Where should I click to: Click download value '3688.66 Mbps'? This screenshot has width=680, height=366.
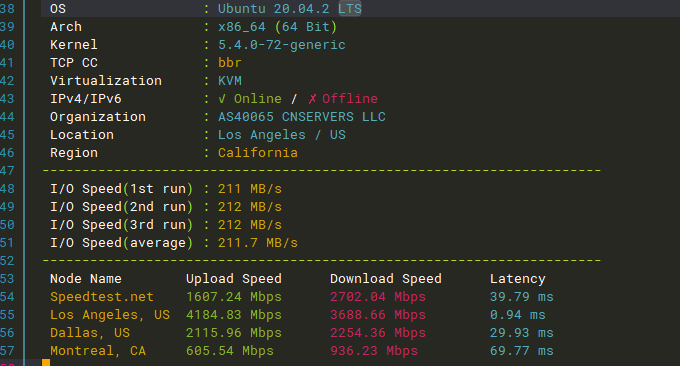tap(378, 315)
